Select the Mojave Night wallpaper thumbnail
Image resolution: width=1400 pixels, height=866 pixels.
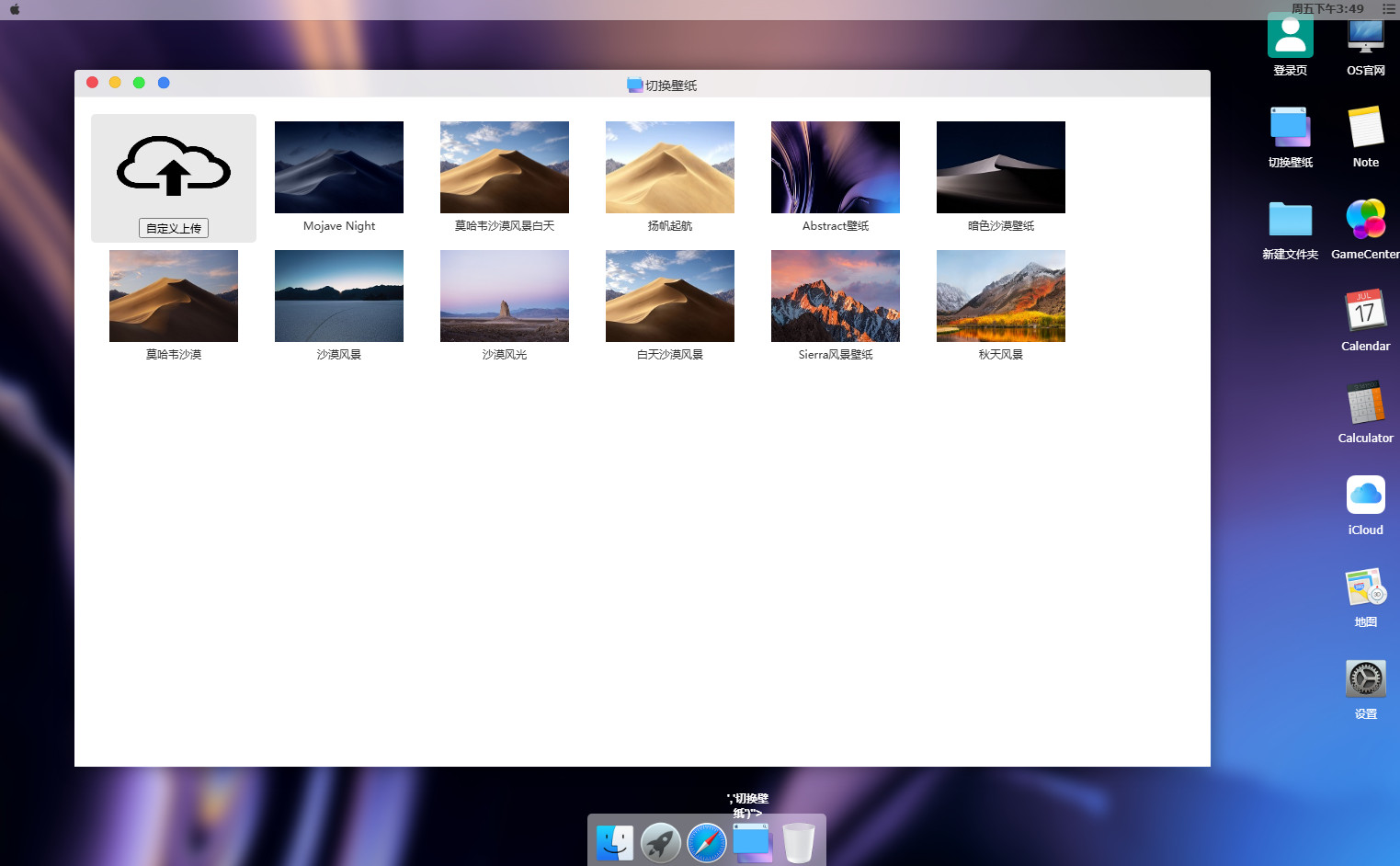click(x=338, y=167)
